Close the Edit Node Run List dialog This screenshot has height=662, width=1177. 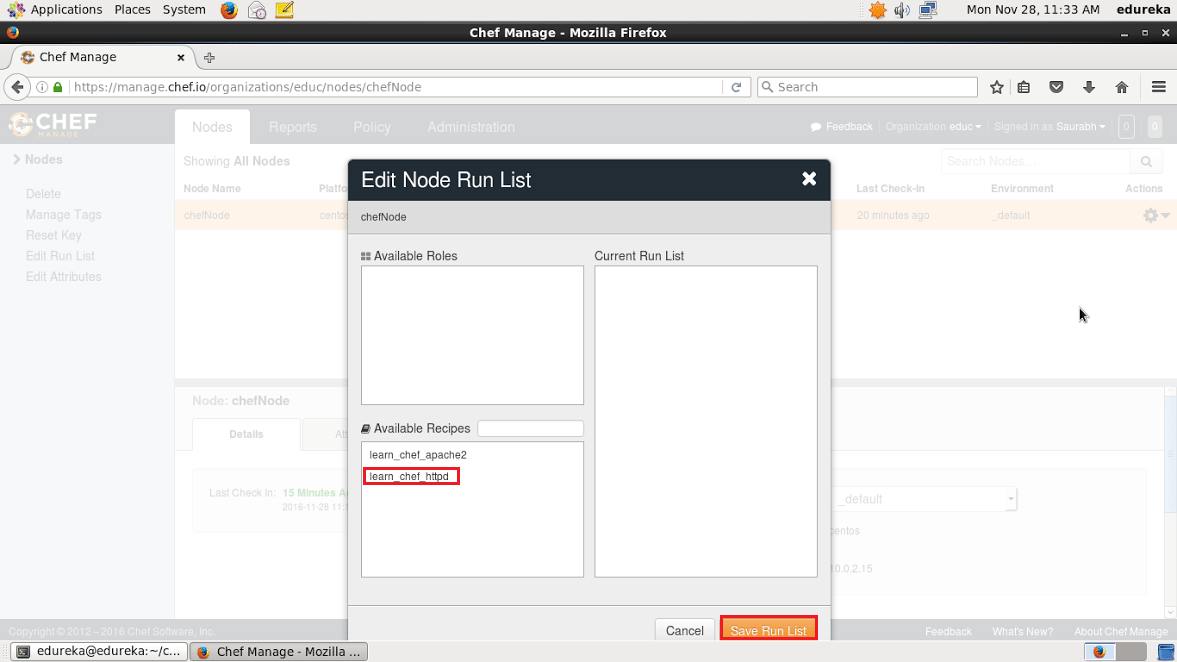click(x=808, y=179)
